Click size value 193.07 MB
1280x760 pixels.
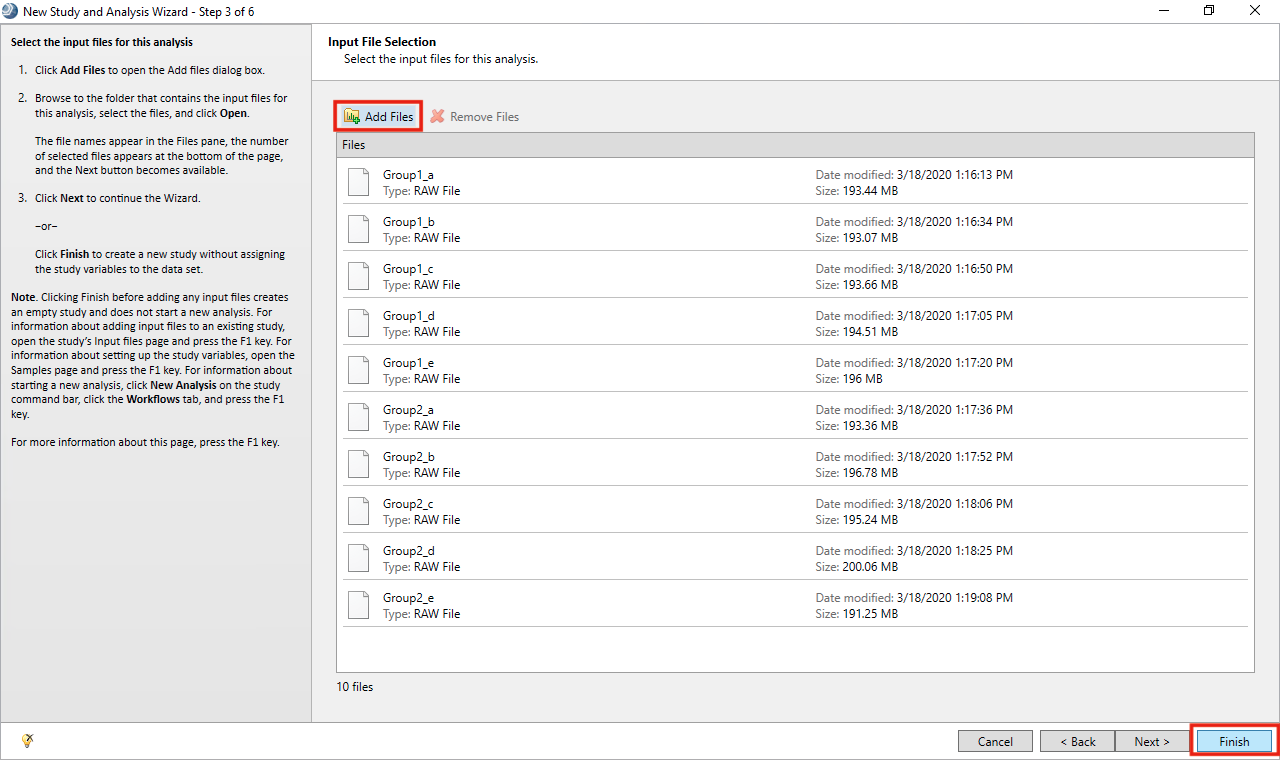(870, 238)
